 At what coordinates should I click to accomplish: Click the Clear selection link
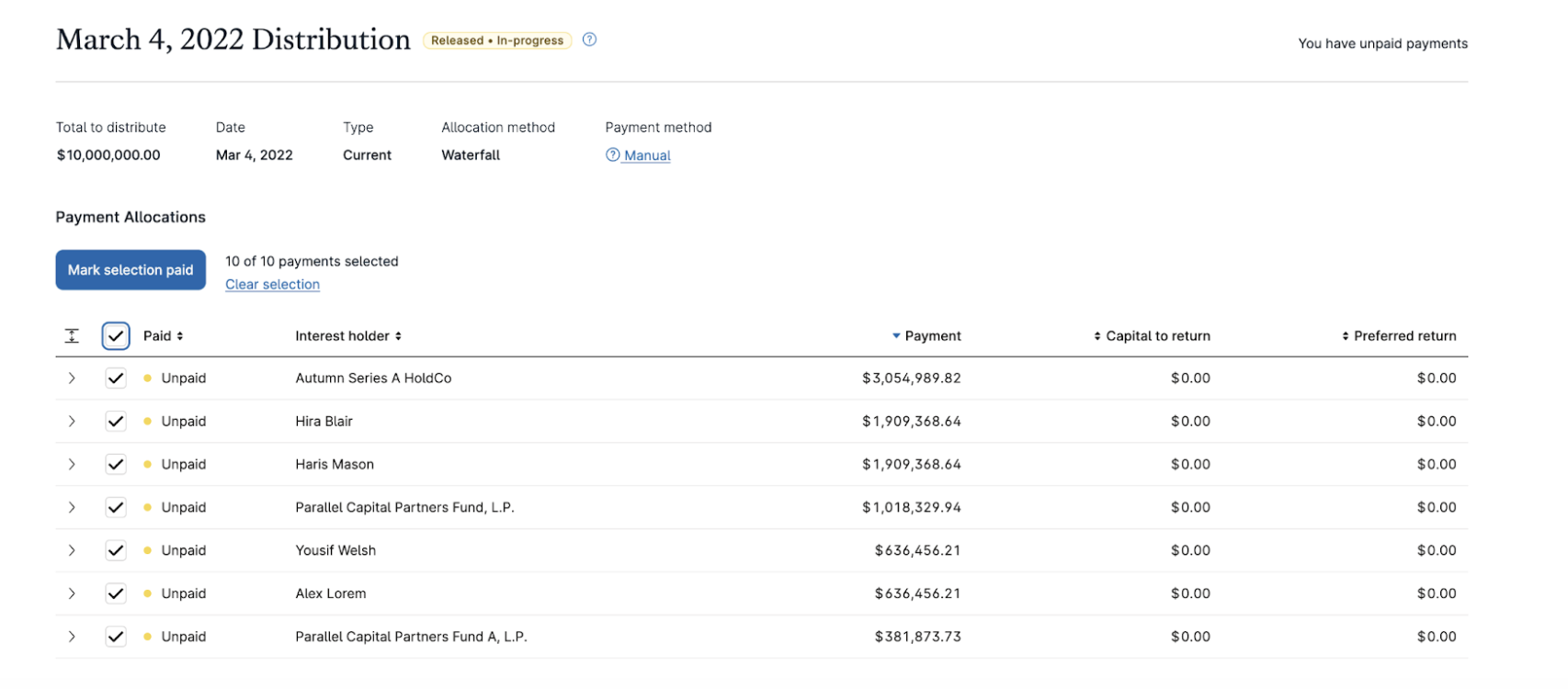point(272,285)
